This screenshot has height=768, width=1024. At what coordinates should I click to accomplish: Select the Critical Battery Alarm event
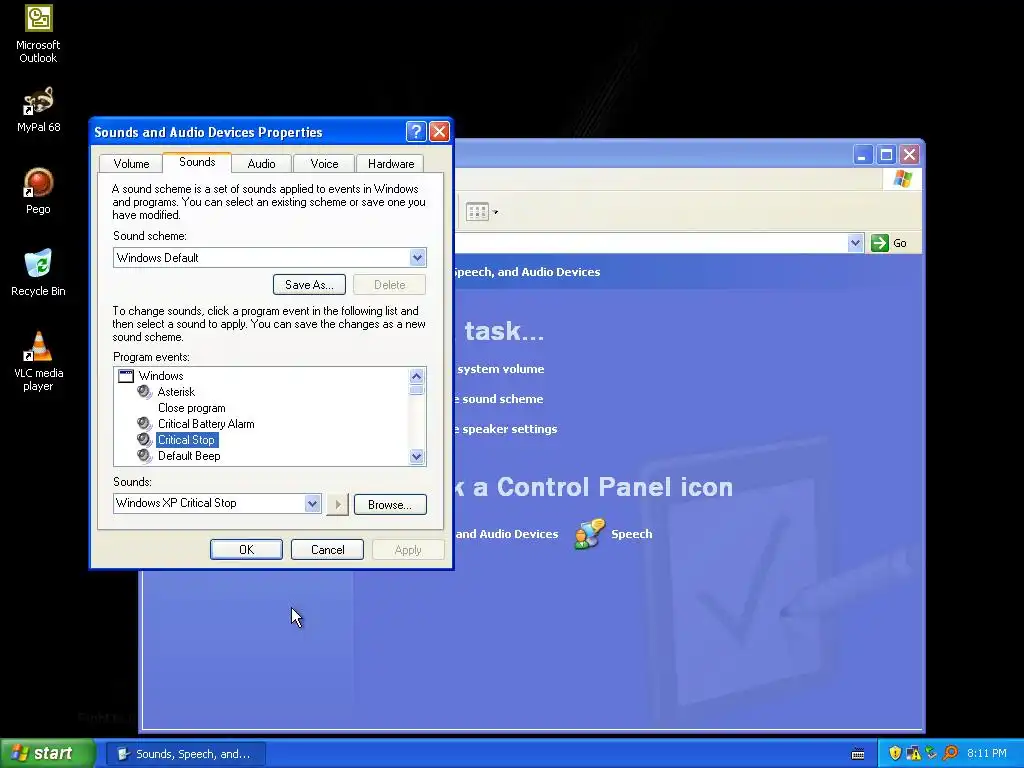[x=206, y=424]
